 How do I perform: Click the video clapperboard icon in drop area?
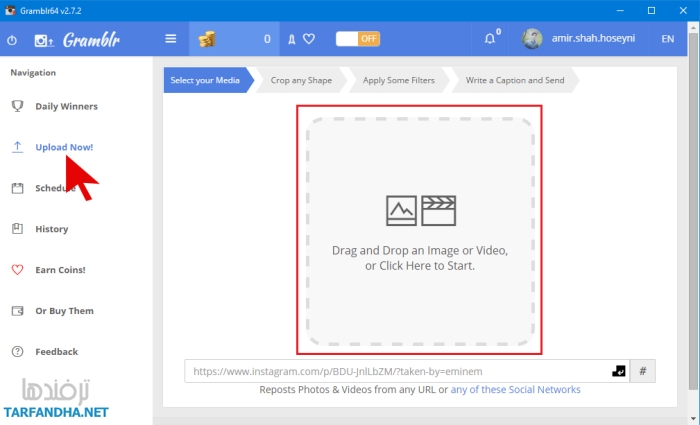pyautogui.click(x=438, y=211)
